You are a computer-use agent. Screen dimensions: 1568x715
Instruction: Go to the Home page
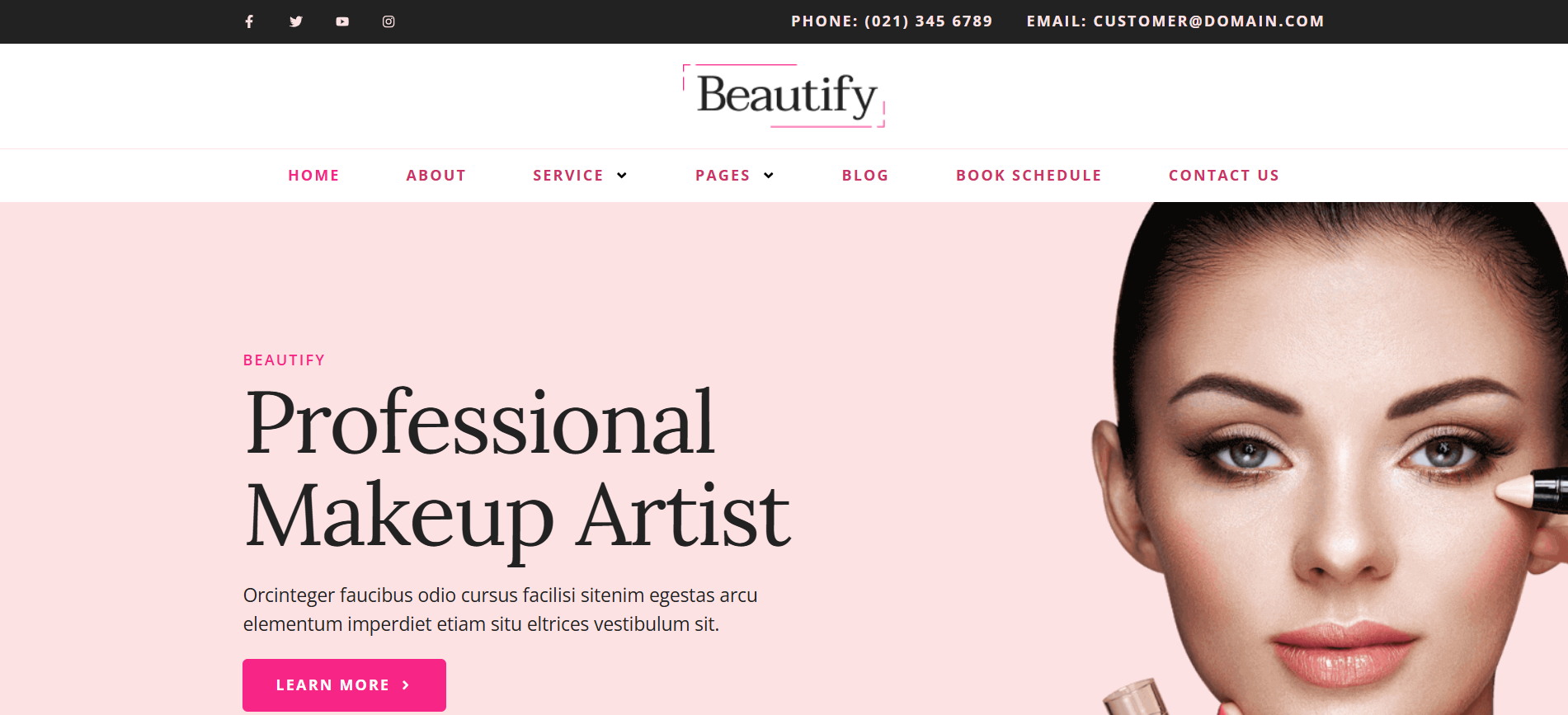pos(313,176)
